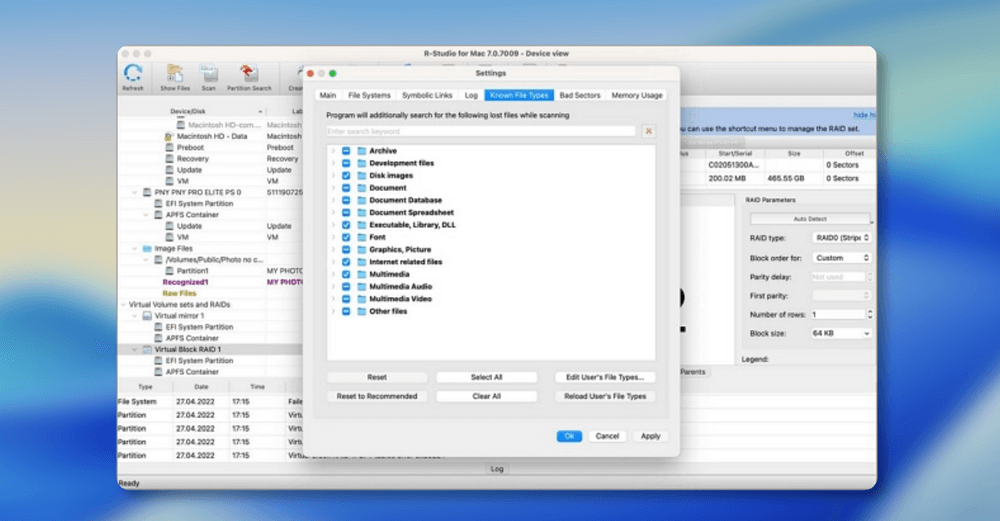Expand the Other files group

click(333, 312)
